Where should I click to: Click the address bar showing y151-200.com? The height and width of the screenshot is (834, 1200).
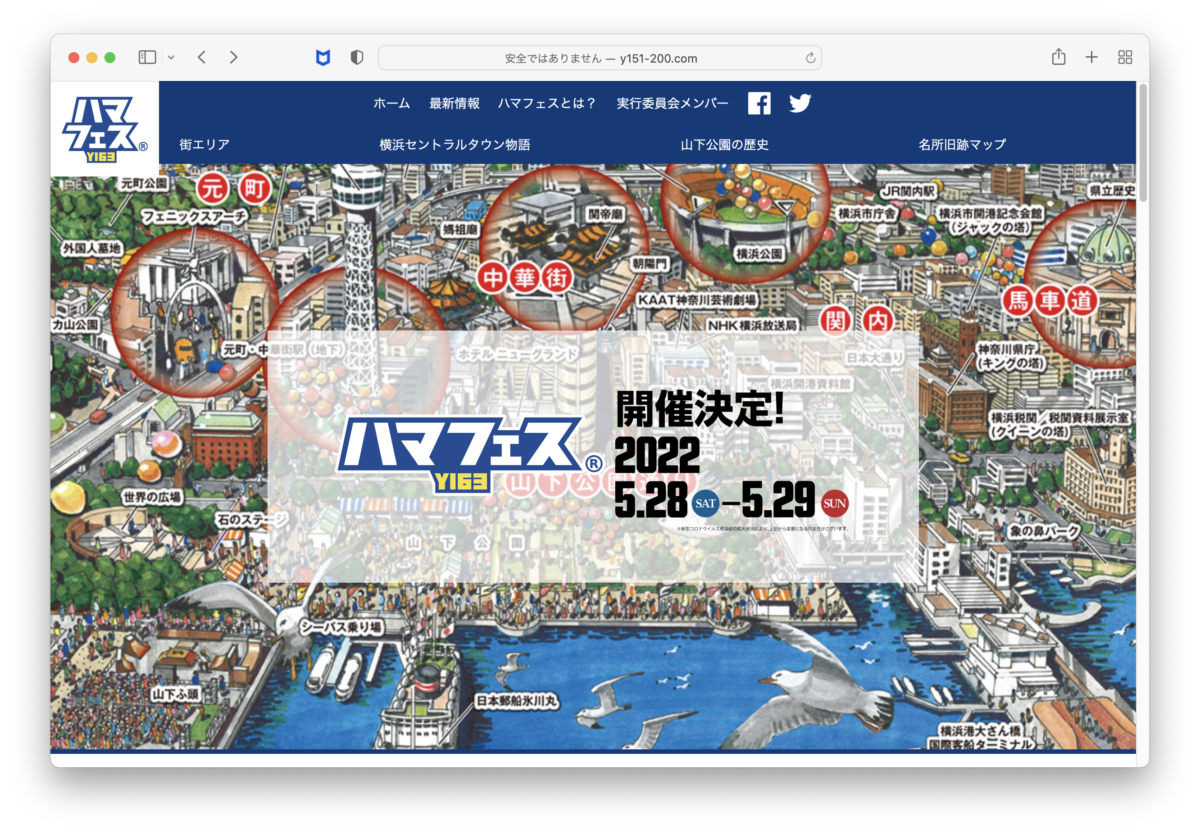click(600, 58)
